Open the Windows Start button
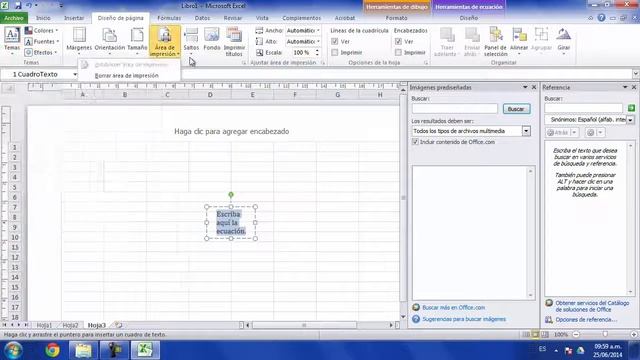Viewport: 640px width, 360px height. point(13,350)
